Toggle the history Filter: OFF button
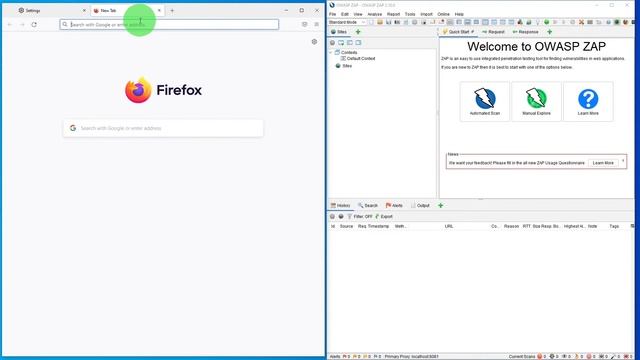 point(360,217)
